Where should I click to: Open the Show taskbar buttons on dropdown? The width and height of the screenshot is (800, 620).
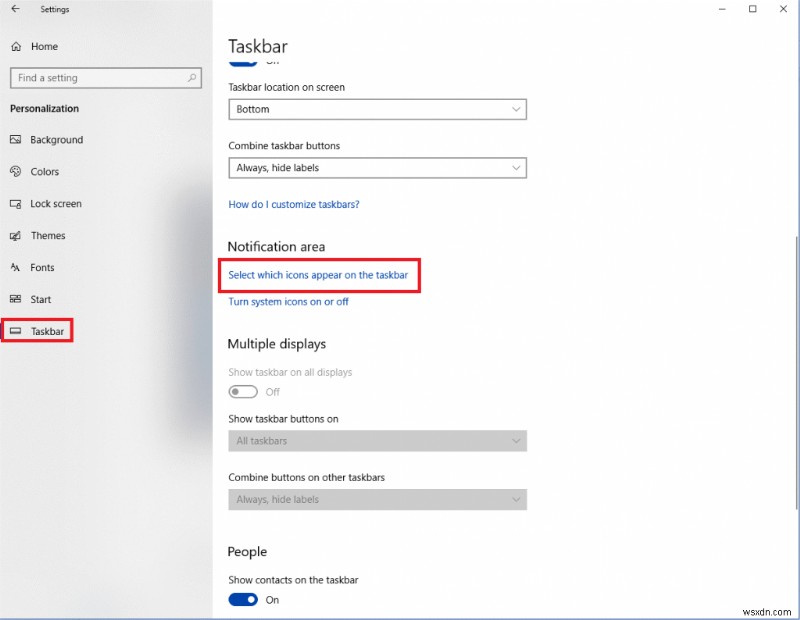(x=377, y=441)
